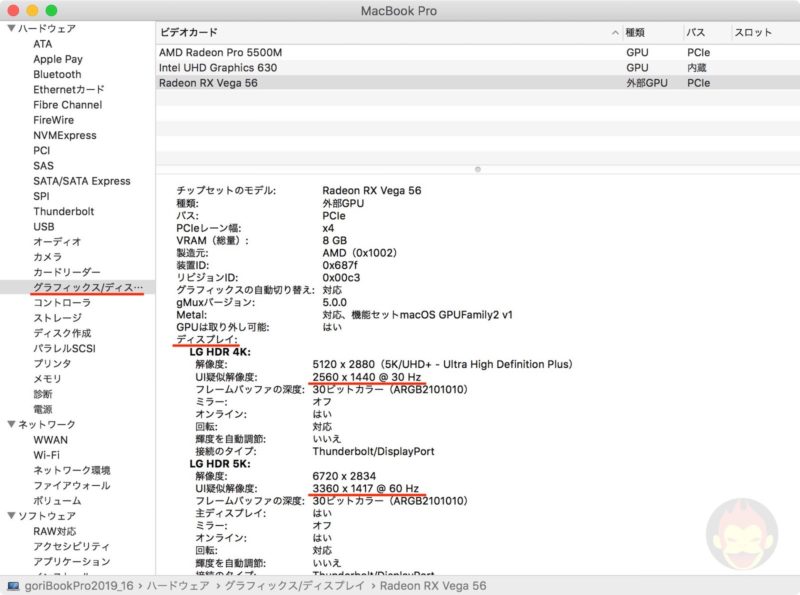This screenshot has width=800, height=595.
Task: Select Bluetooth in the hardware sidebar
Action: [55, 74]
